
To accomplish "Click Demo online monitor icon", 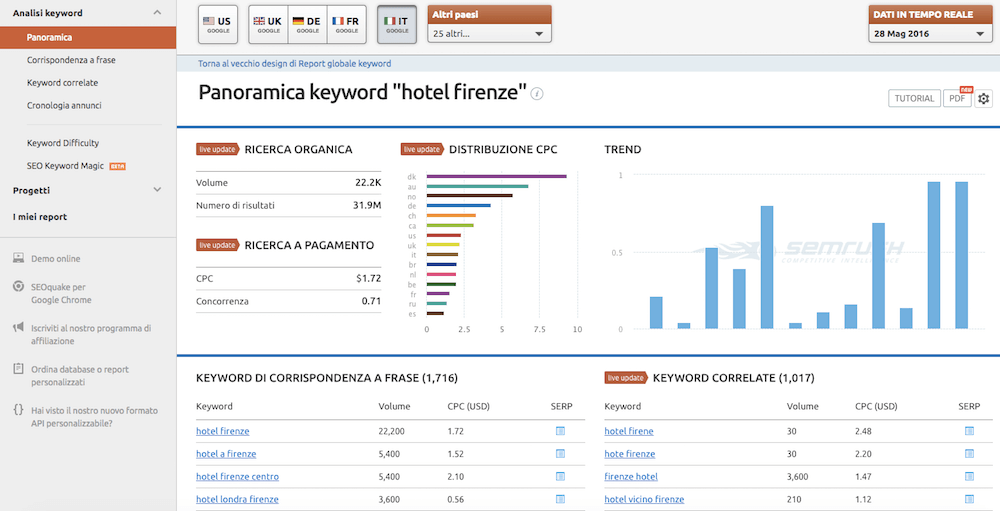I will pos(18,258).
